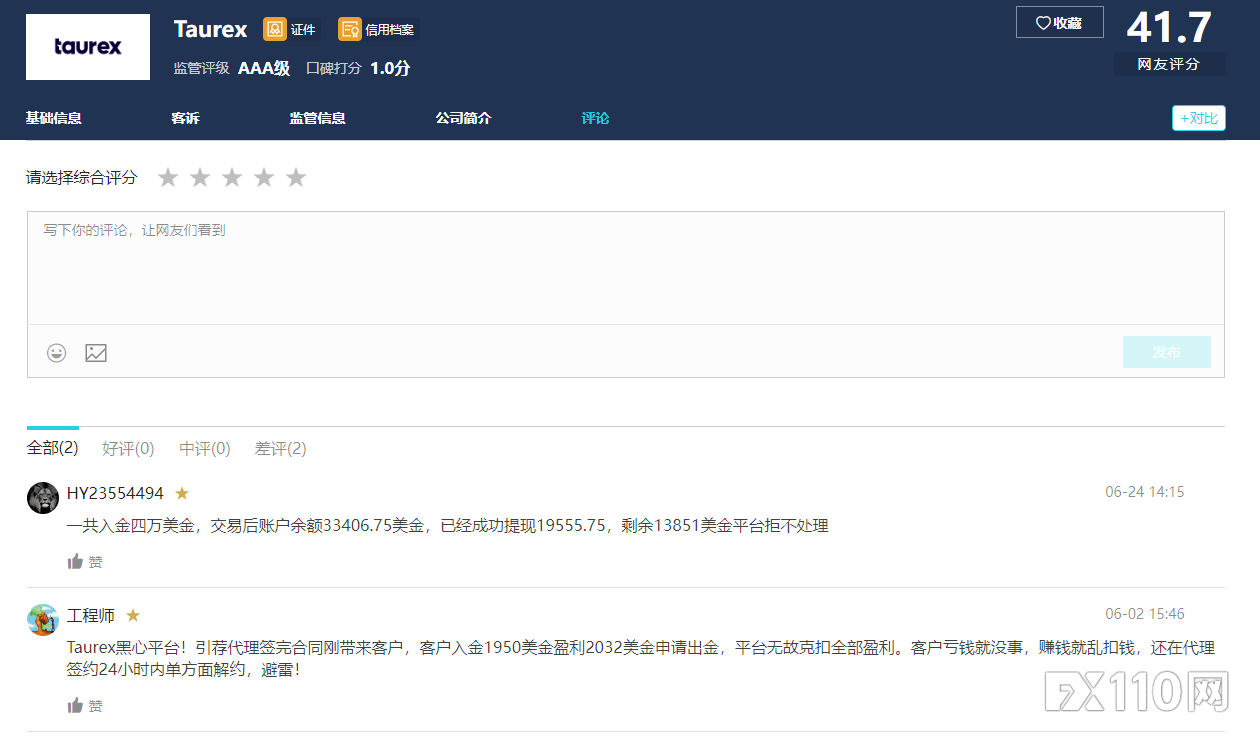Click into the comment text box
The width and height of the screenshot is (1260, 736).
(x=626, y=268)
